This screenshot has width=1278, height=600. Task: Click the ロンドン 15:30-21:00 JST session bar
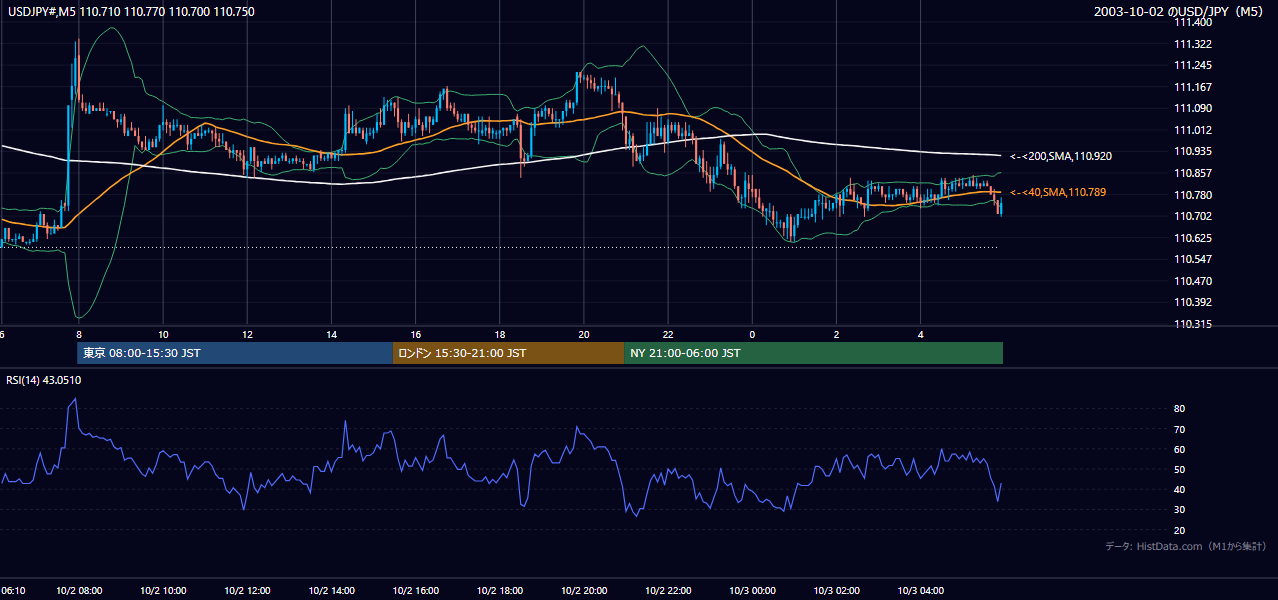(508, 353)
